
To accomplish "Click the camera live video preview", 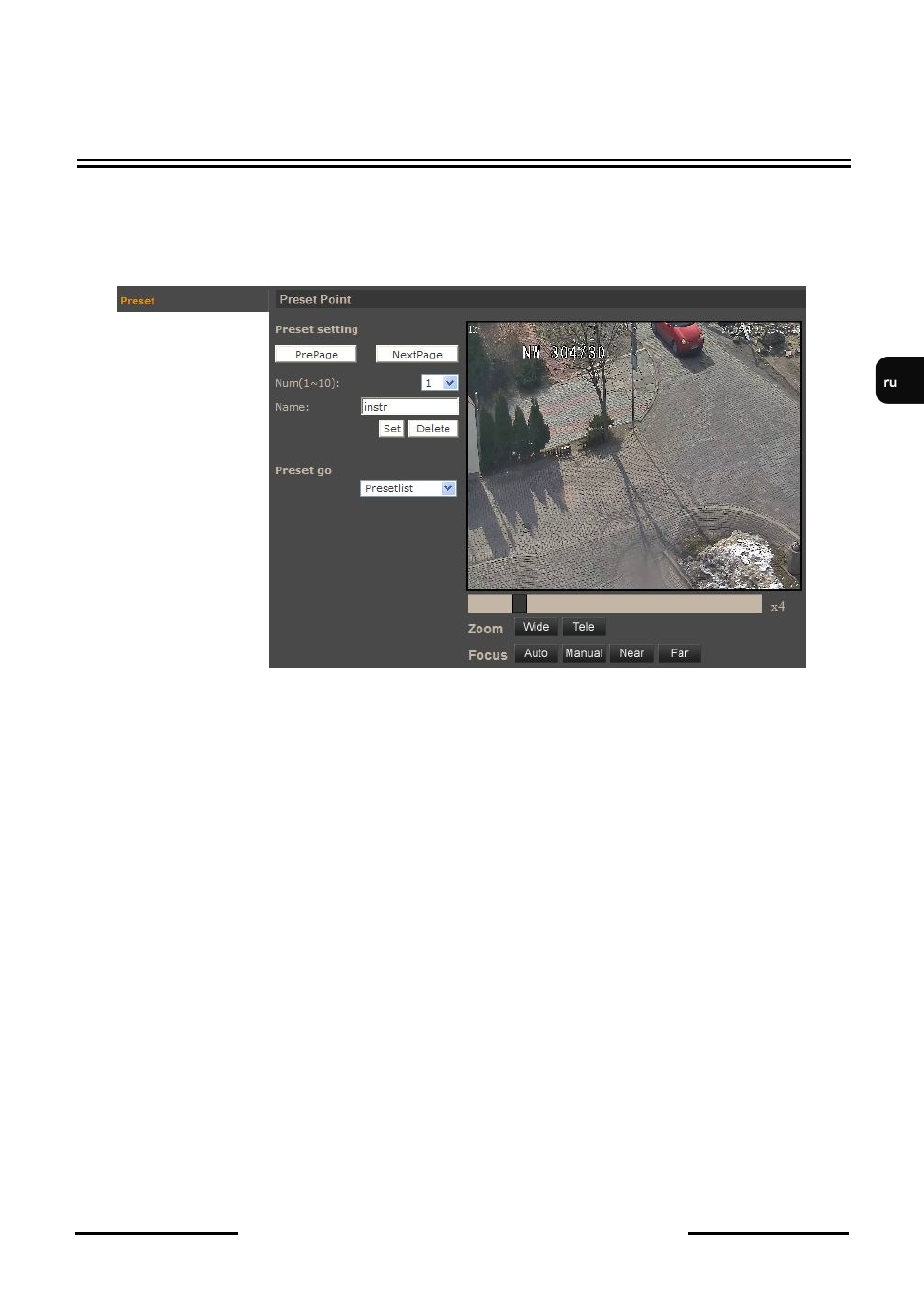I will click(633, 455).
